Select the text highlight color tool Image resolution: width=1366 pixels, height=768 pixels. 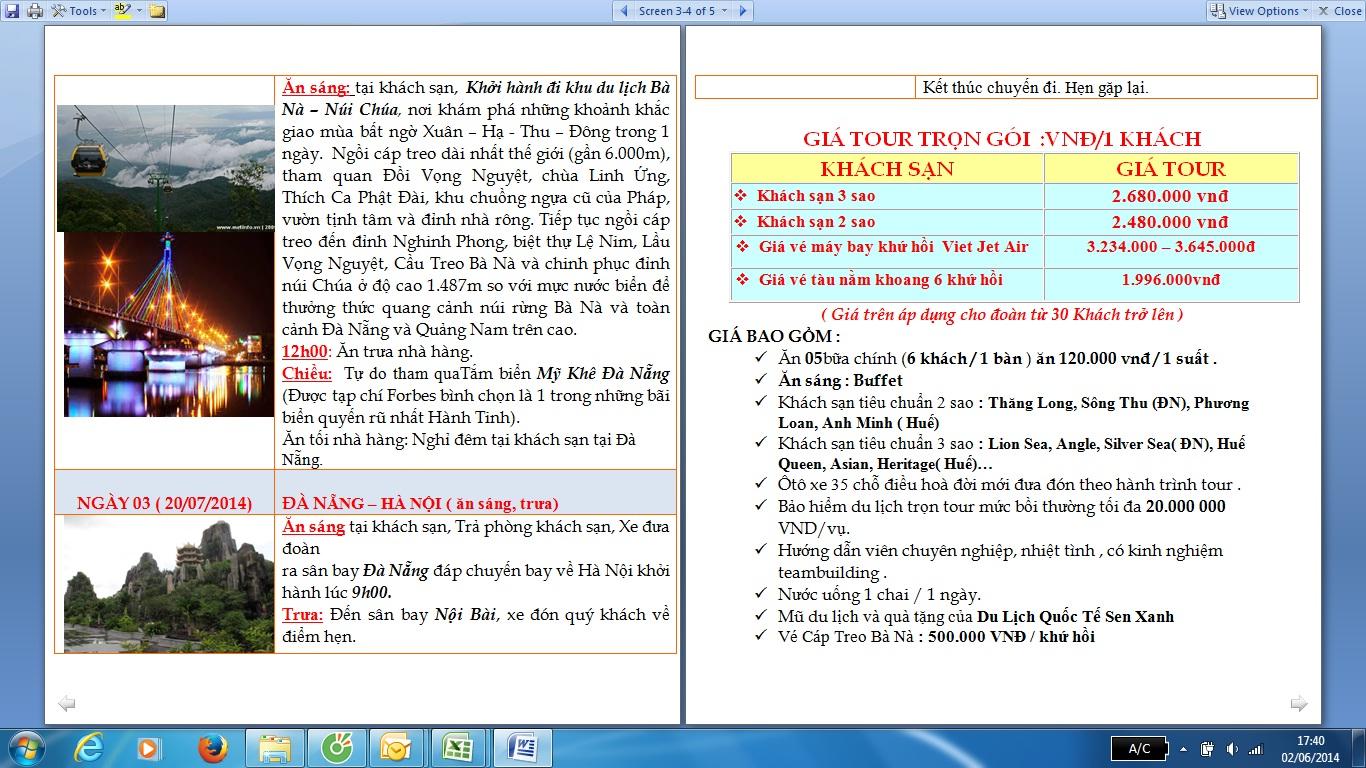[x=122, y=11]
